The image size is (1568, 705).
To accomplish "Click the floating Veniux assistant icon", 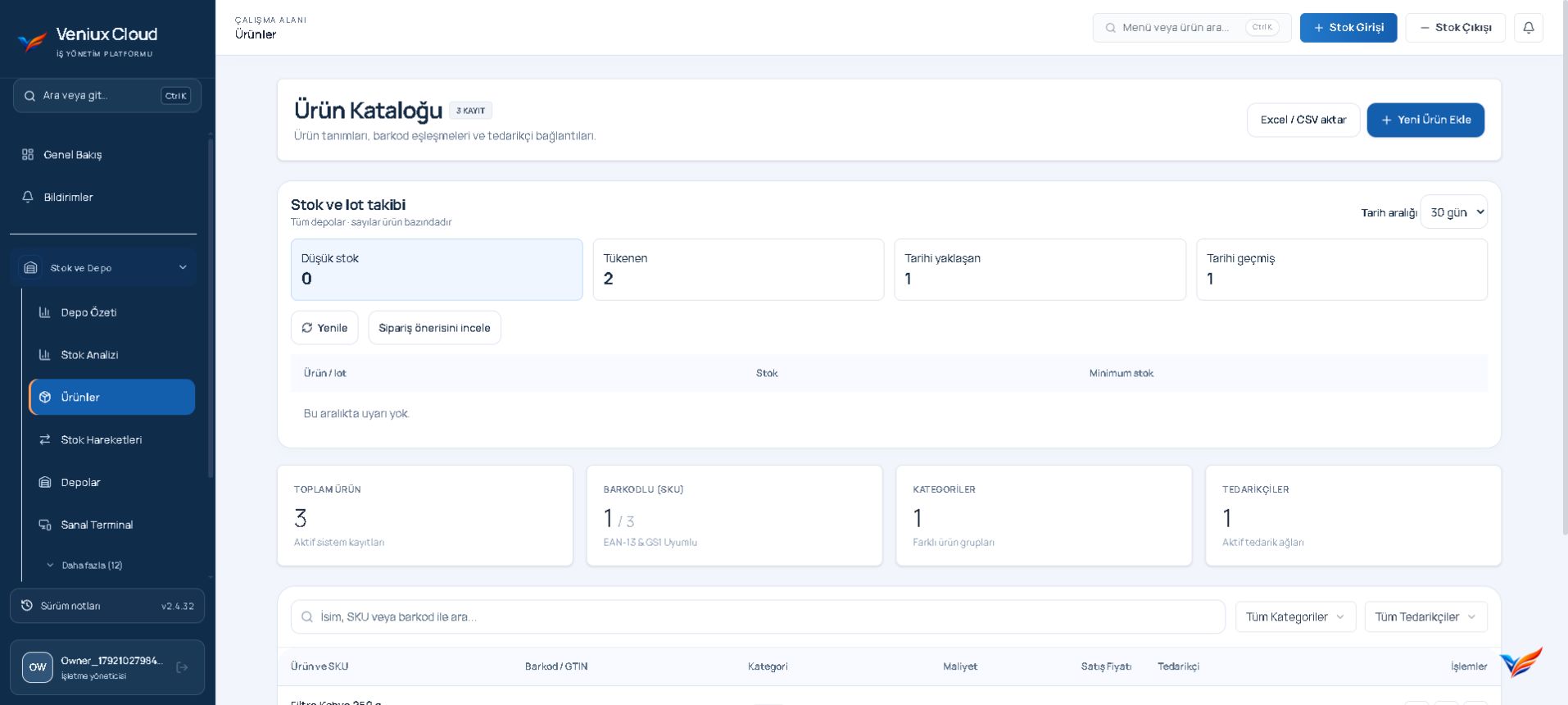I will click(1521, 662).
